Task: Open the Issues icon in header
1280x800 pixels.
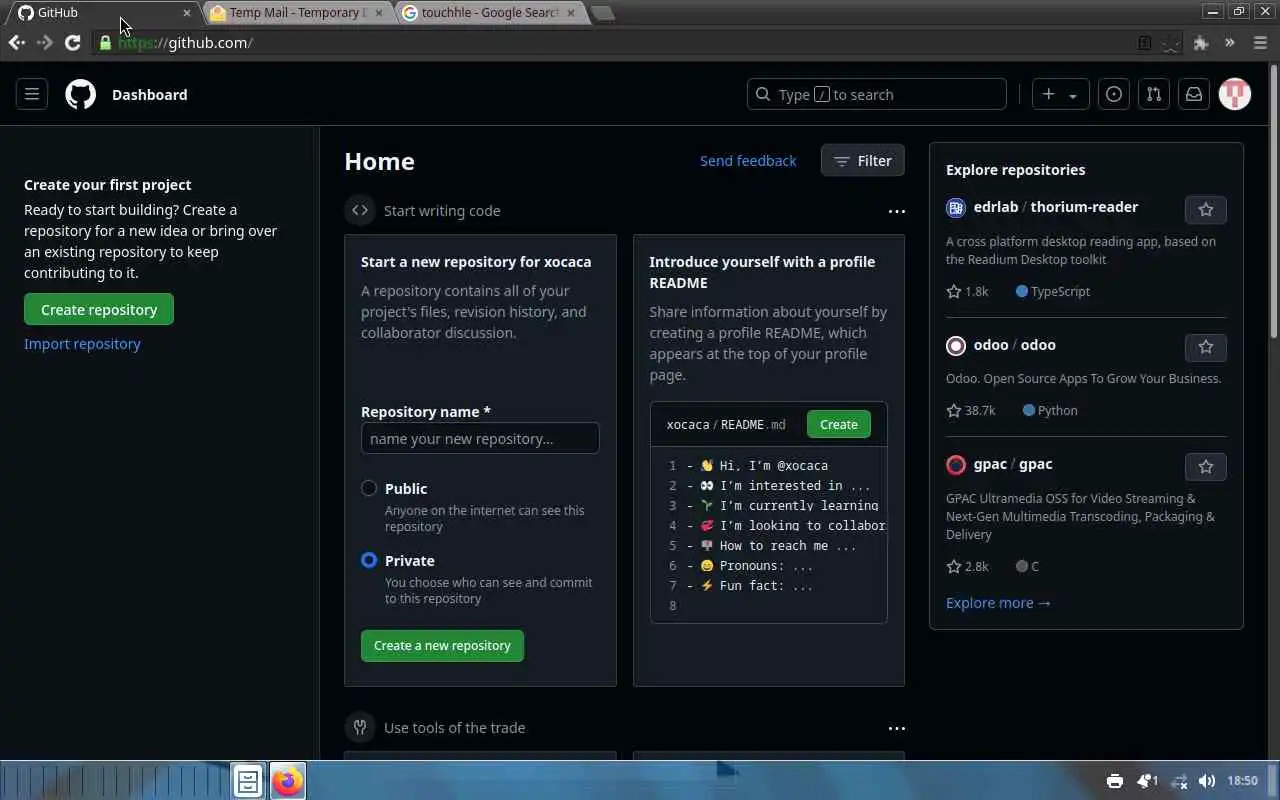Action: (x=1114, y=94)
